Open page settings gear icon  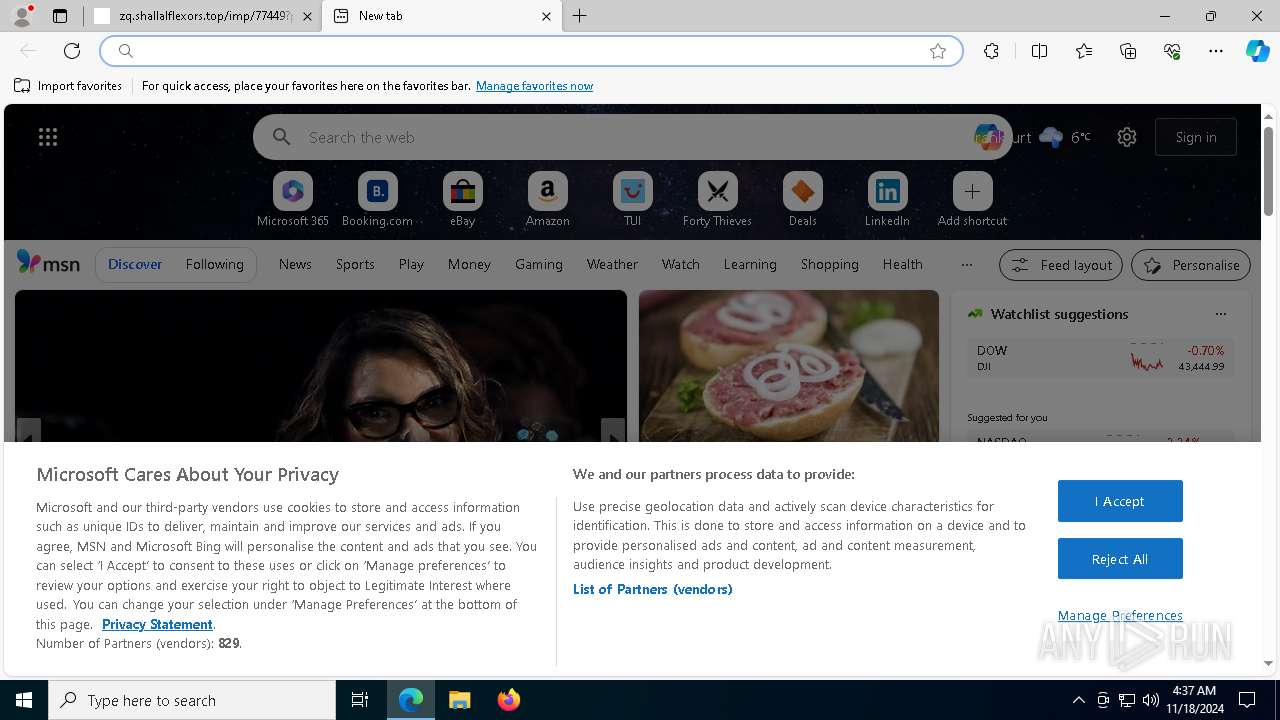pos(1127,137)
